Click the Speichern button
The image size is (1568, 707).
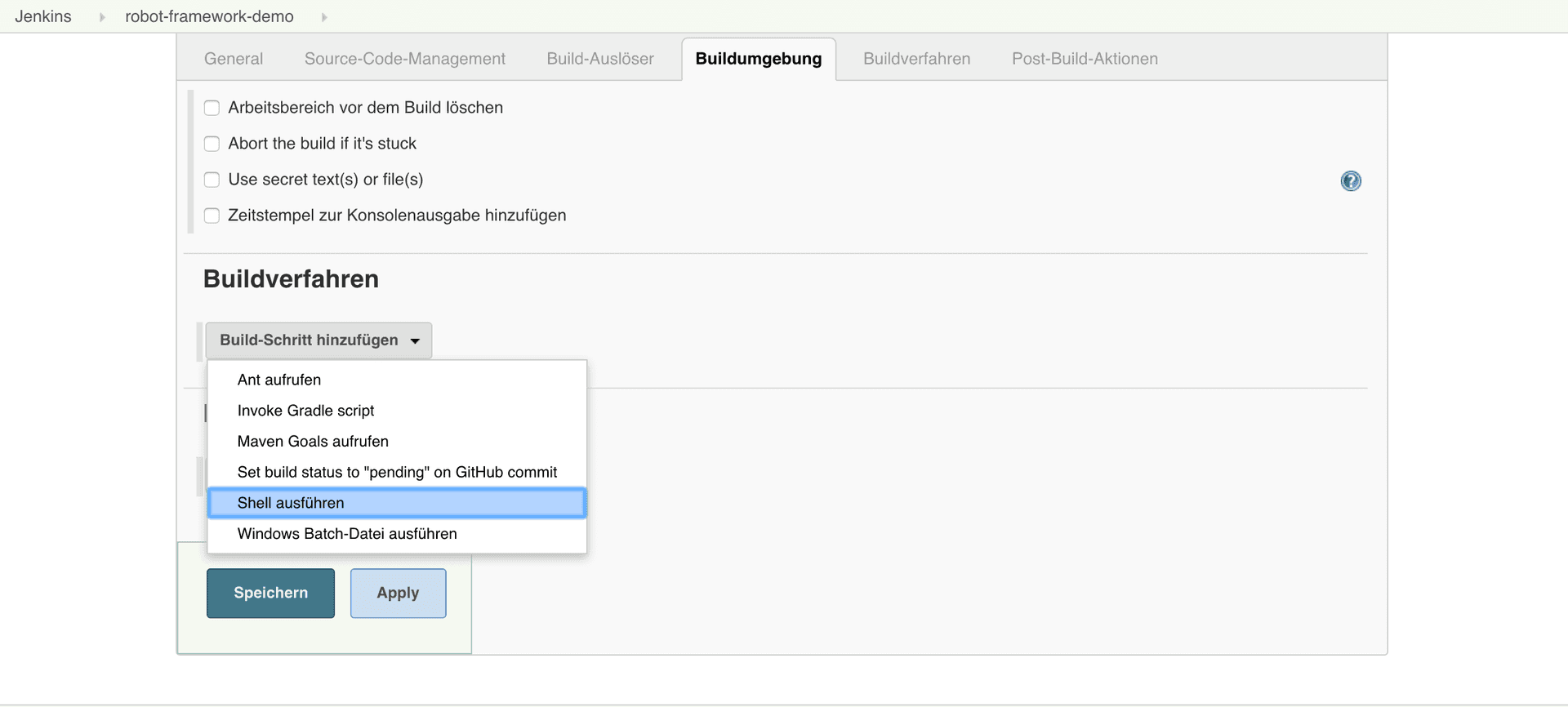[270, 594]
